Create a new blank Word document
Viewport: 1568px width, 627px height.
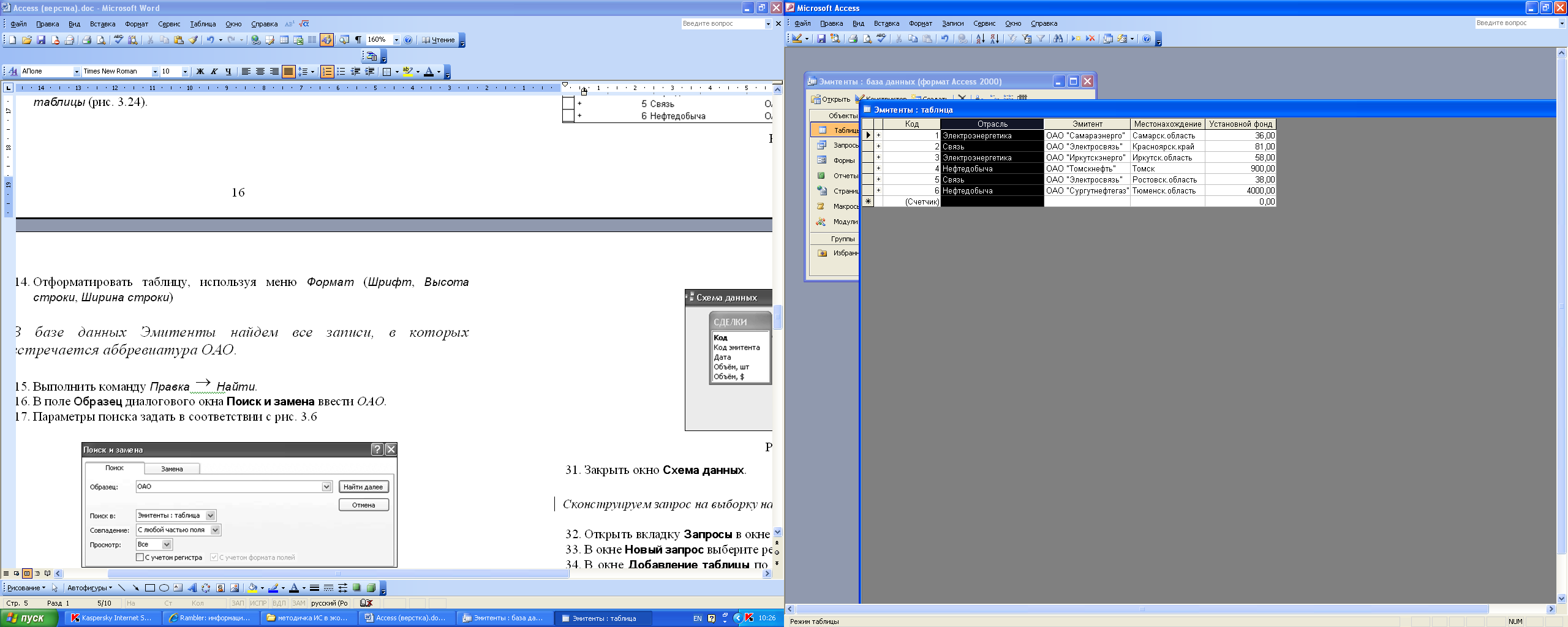coord(12,40)
